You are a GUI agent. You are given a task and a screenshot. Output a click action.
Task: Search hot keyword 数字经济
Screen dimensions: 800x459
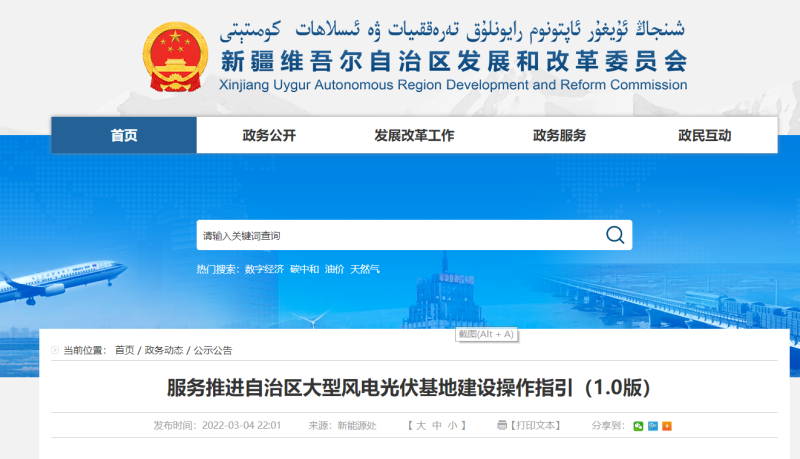tap(264, 269)
